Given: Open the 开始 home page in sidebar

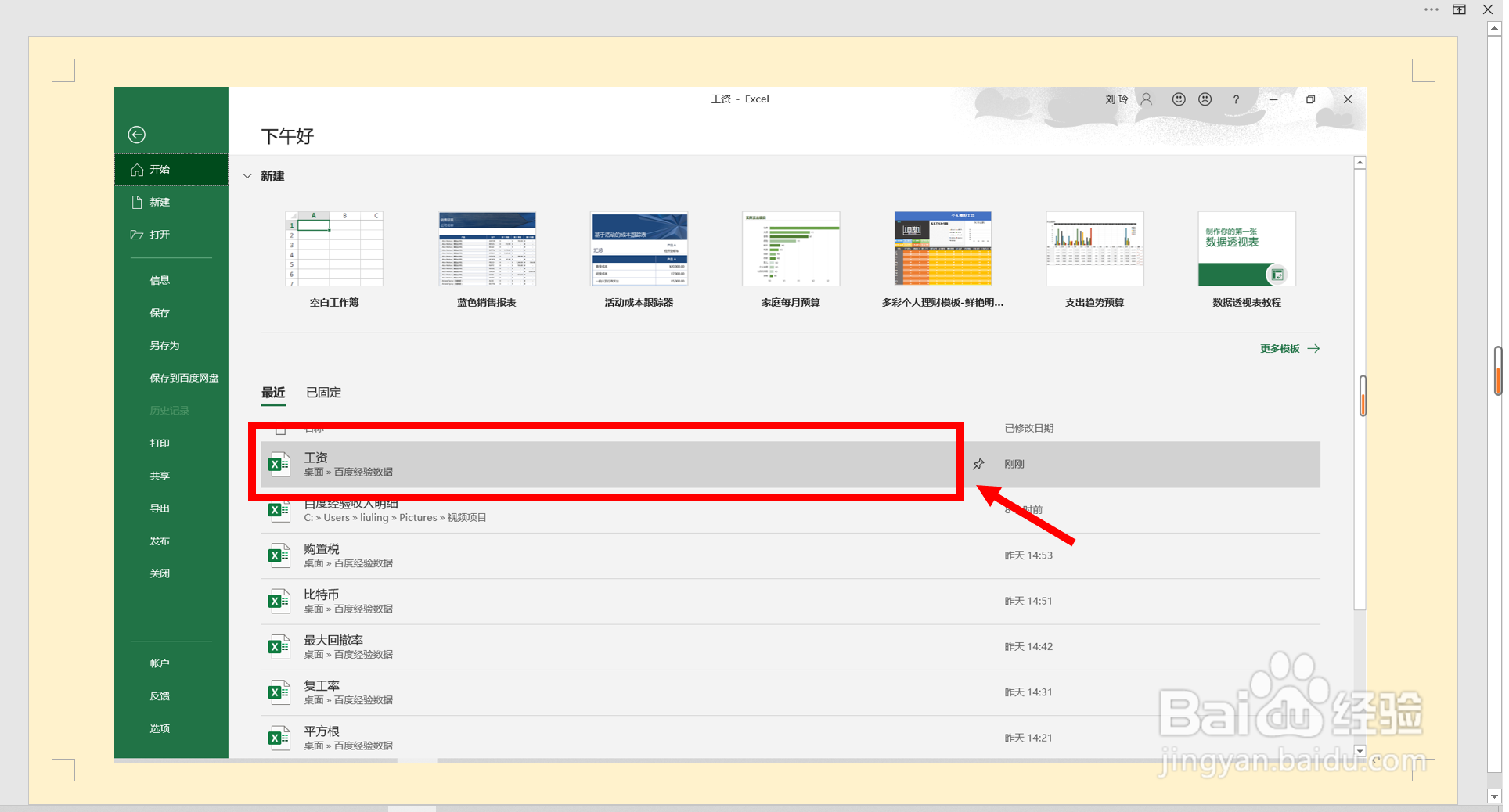Looking at the screenshot, I should pyautogui.click(x=171, y=170).
